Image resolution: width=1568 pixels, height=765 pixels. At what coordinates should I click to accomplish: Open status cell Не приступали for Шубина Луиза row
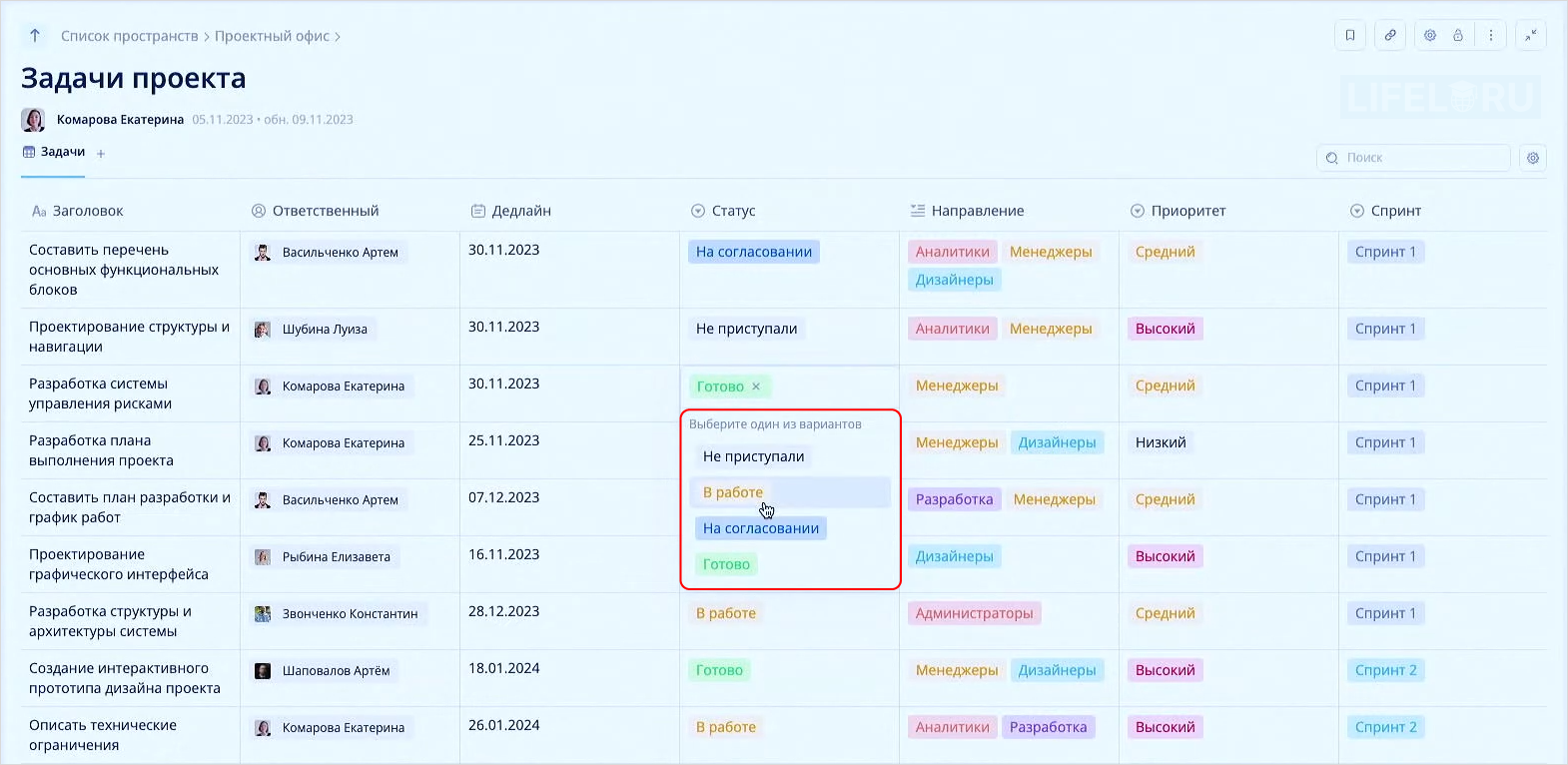[x=746, y=329]
